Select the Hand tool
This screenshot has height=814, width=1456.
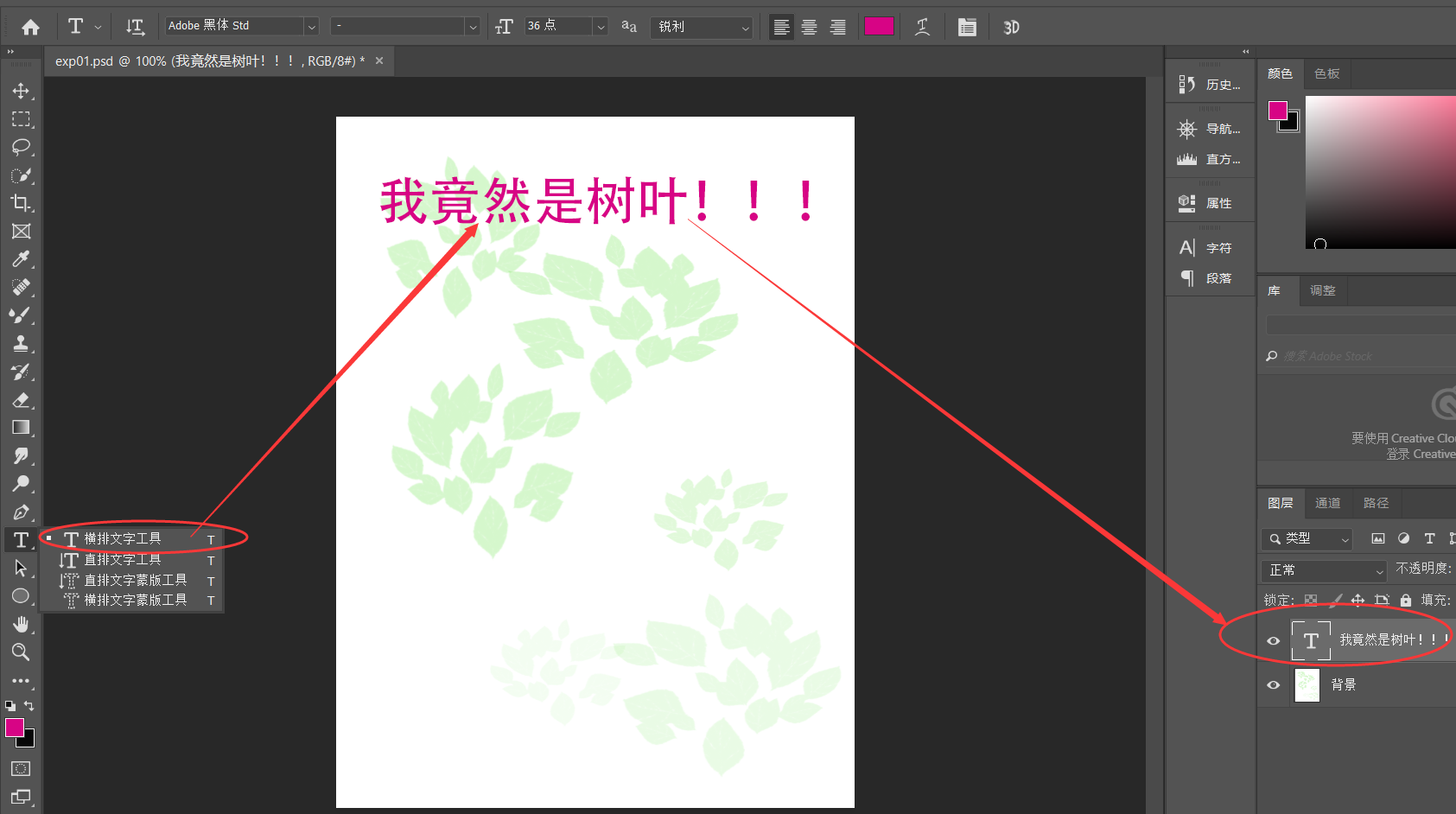(21, 624)
